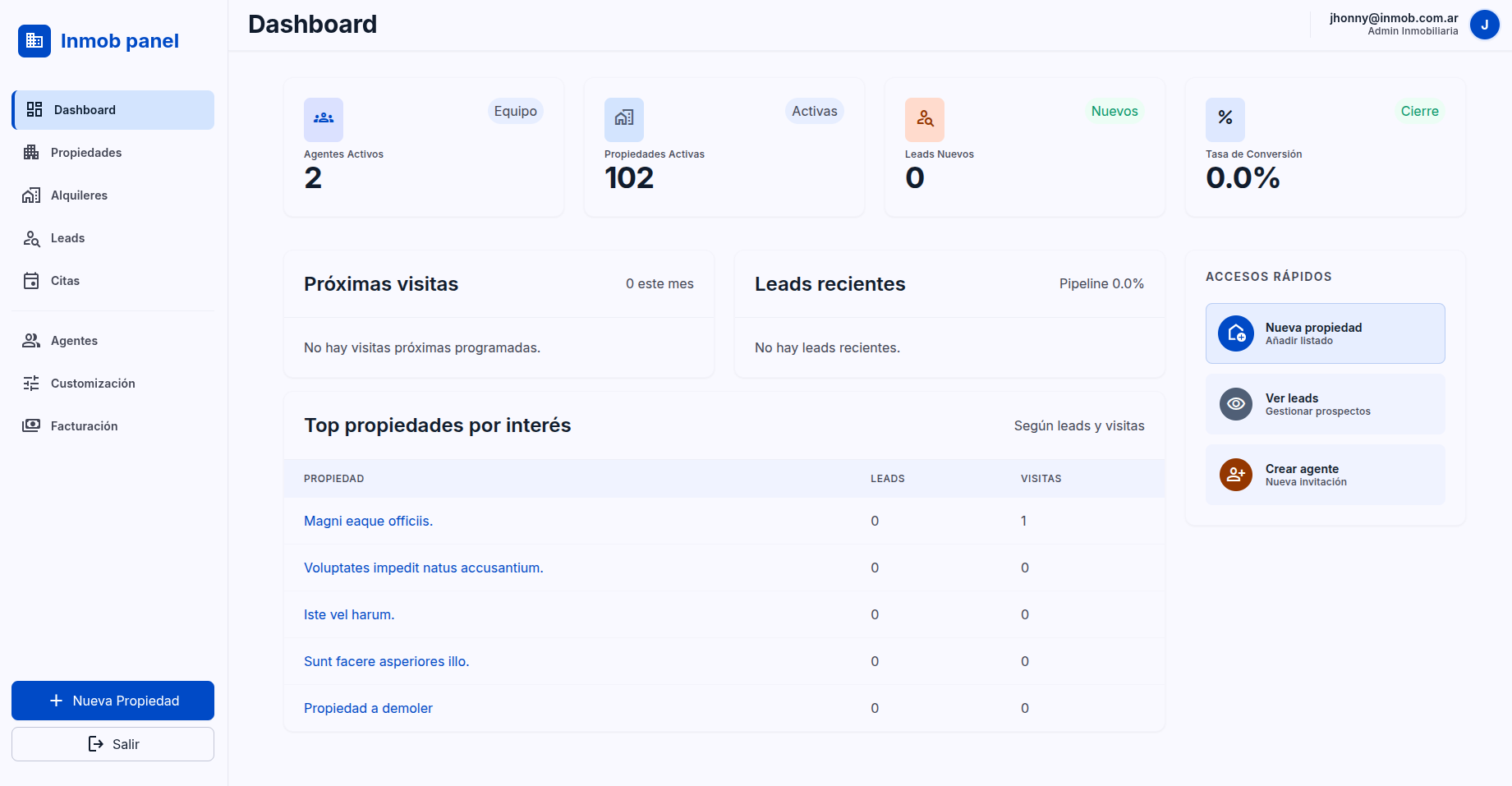1512x786 pixels.
Task: Click the Ver leads eye icon
Action: pos(1236,404)
